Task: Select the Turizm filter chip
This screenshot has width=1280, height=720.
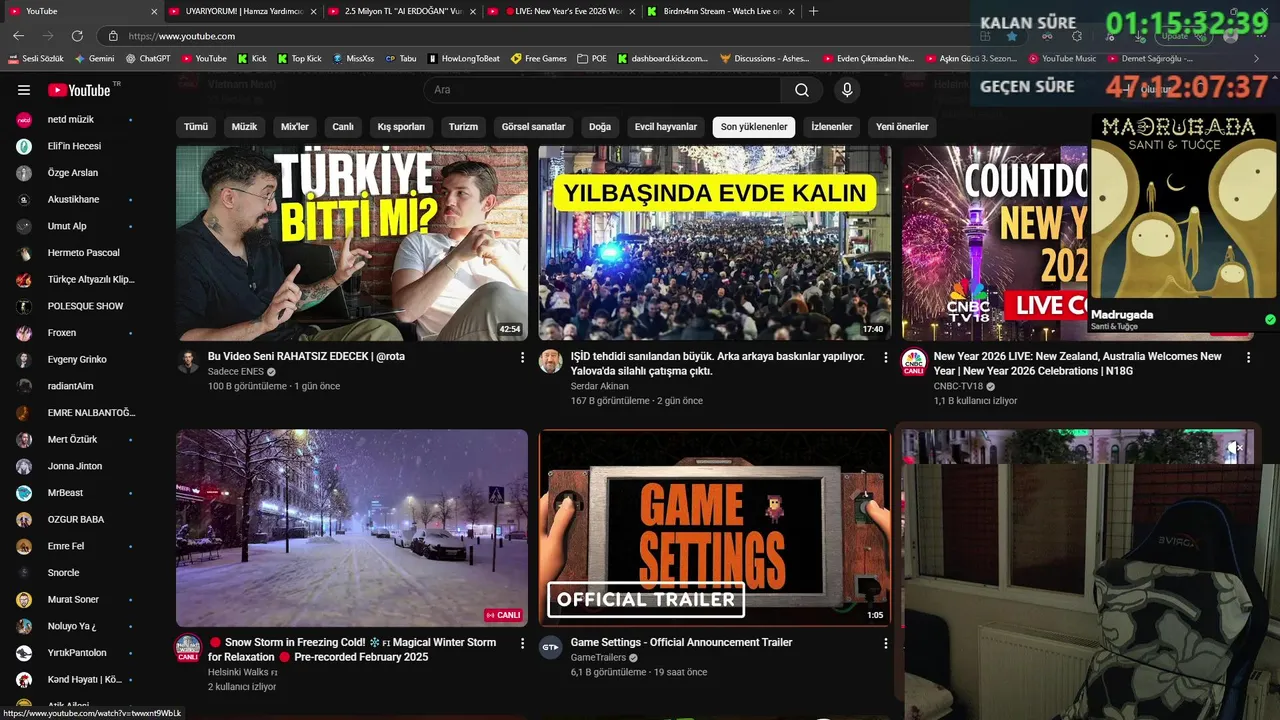Action: pos(463,127)
